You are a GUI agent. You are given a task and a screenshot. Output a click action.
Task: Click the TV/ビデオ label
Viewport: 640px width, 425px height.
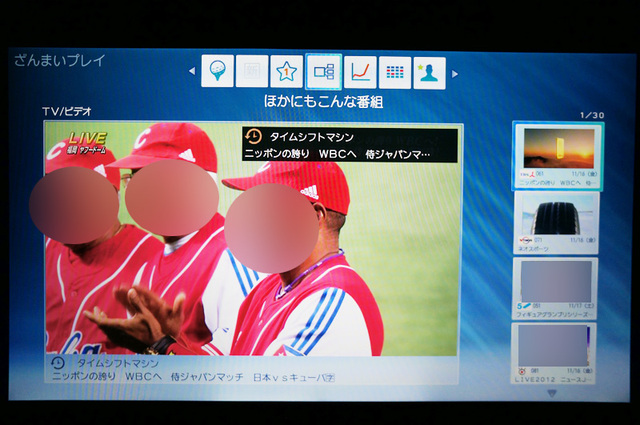pos(67,111)
